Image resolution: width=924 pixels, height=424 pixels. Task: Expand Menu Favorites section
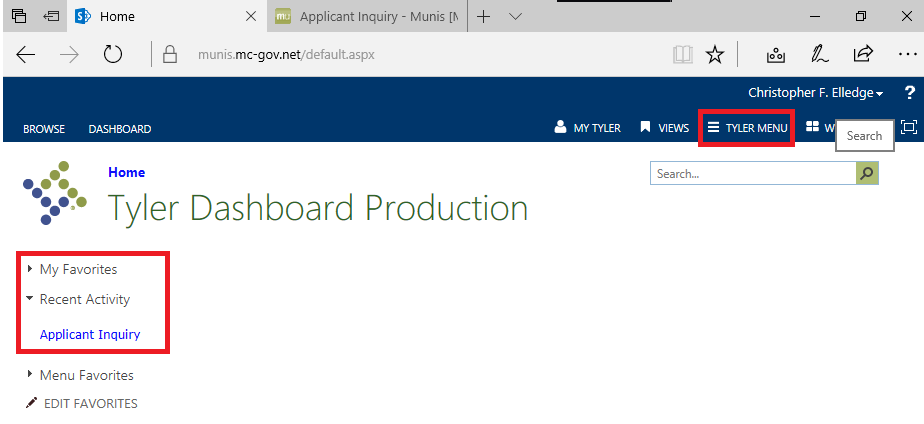pyautogui.click(x=80, y=375)
